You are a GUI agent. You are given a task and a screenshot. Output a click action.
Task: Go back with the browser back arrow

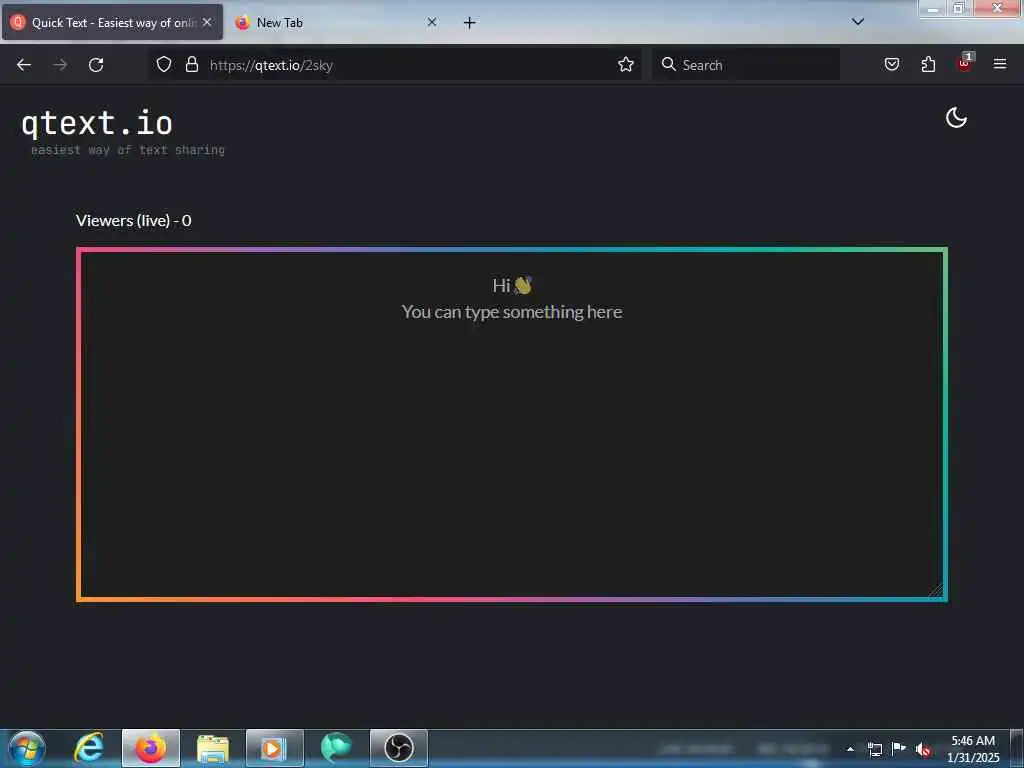click(24, 65)
